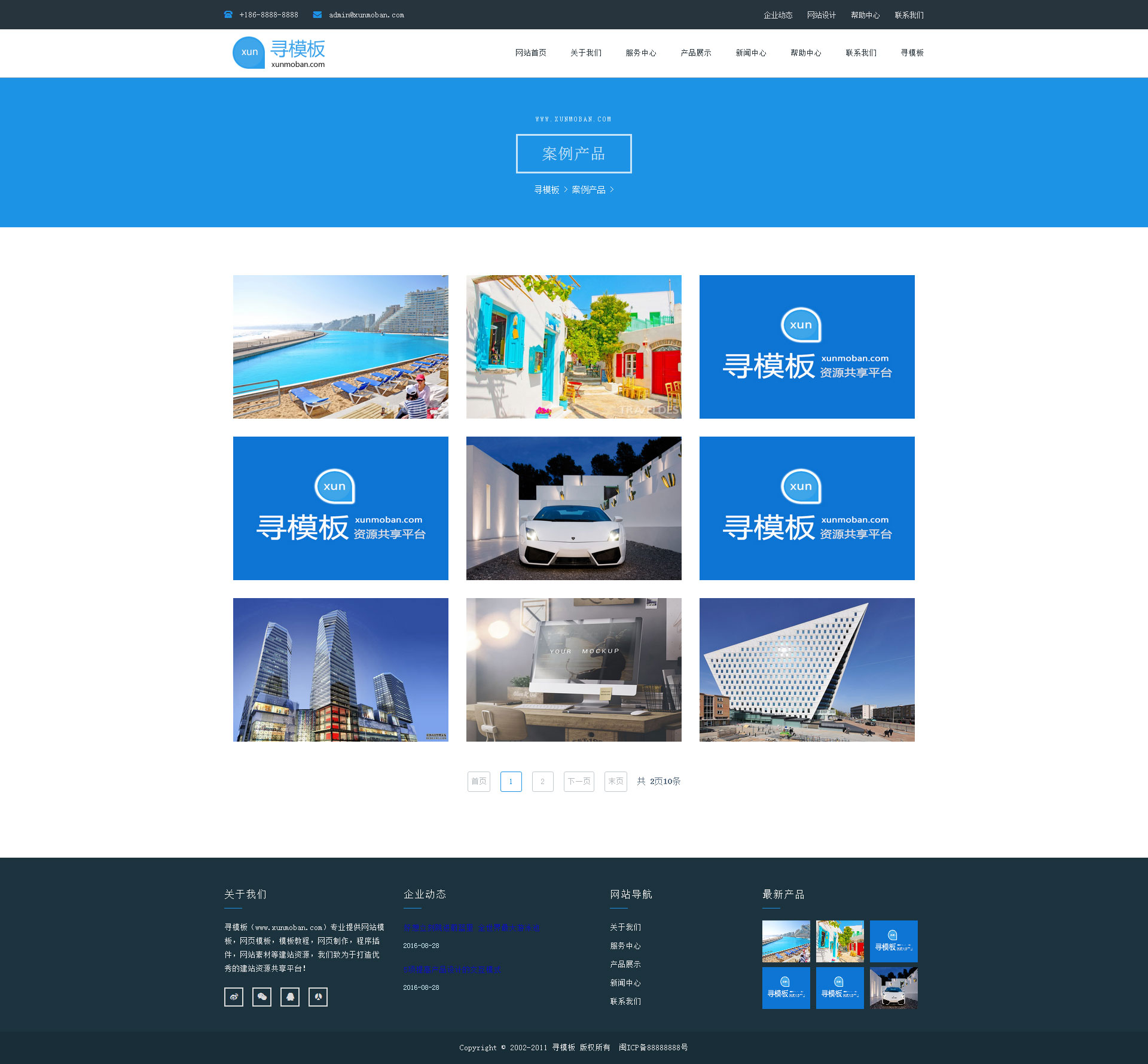Open 企业动态 link in top bar
Image resolution: width=1148 pixels, height=1064 pixels.
(x=777, y=15)
